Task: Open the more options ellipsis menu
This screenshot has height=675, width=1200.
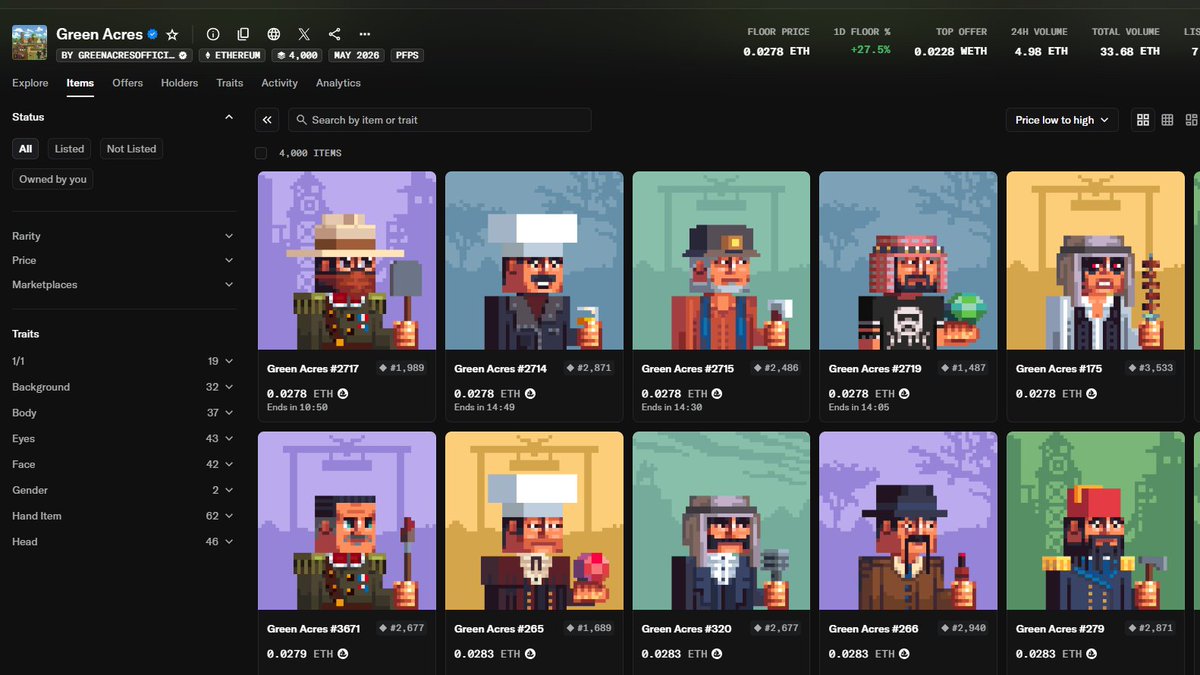Action: coord(364,34)
